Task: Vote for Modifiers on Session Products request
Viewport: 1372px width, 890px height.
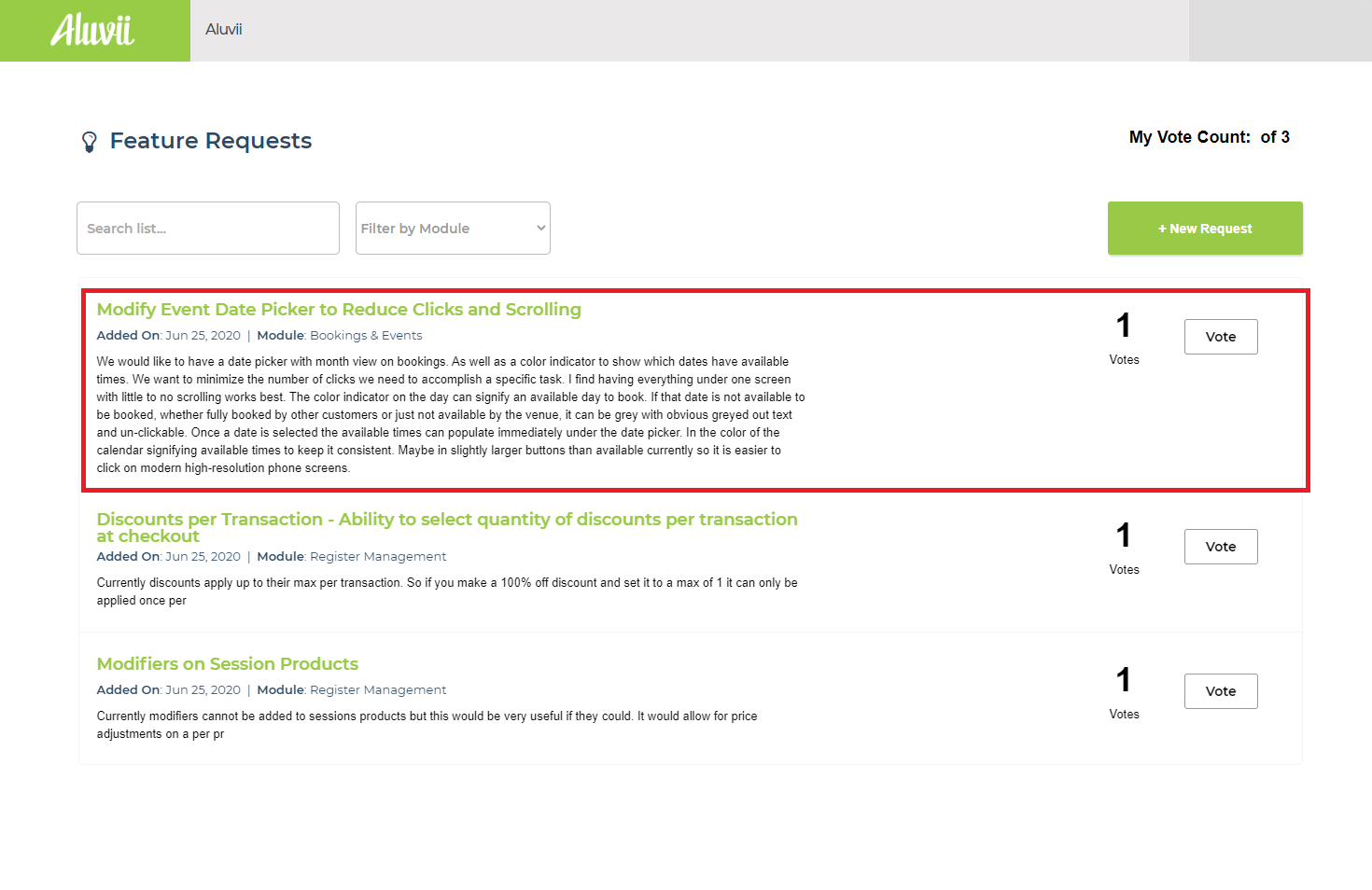Action: [1221, 691]
